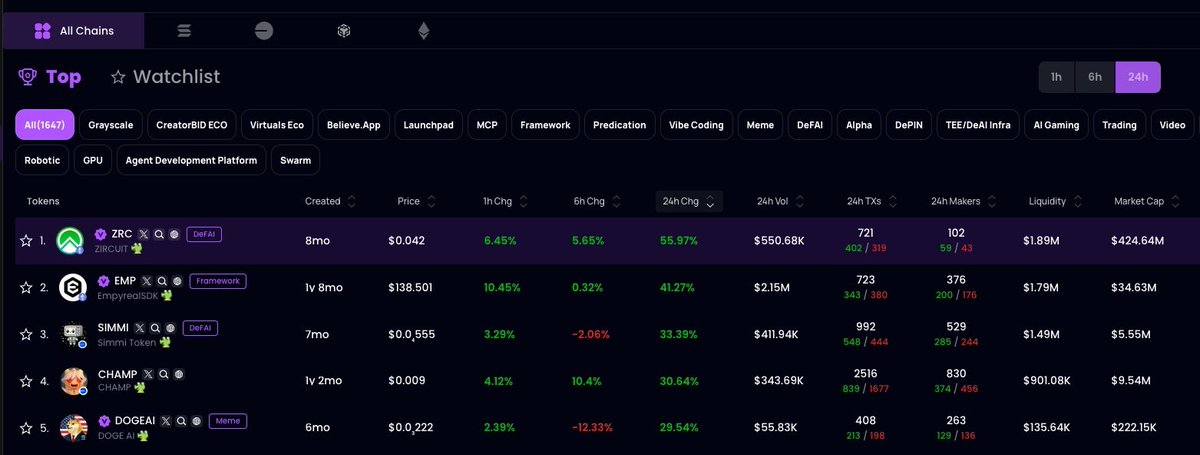Click the ZRC green logo thumbnail
Viewport: 1200px width, 455px height.
[x=70, y=241]
